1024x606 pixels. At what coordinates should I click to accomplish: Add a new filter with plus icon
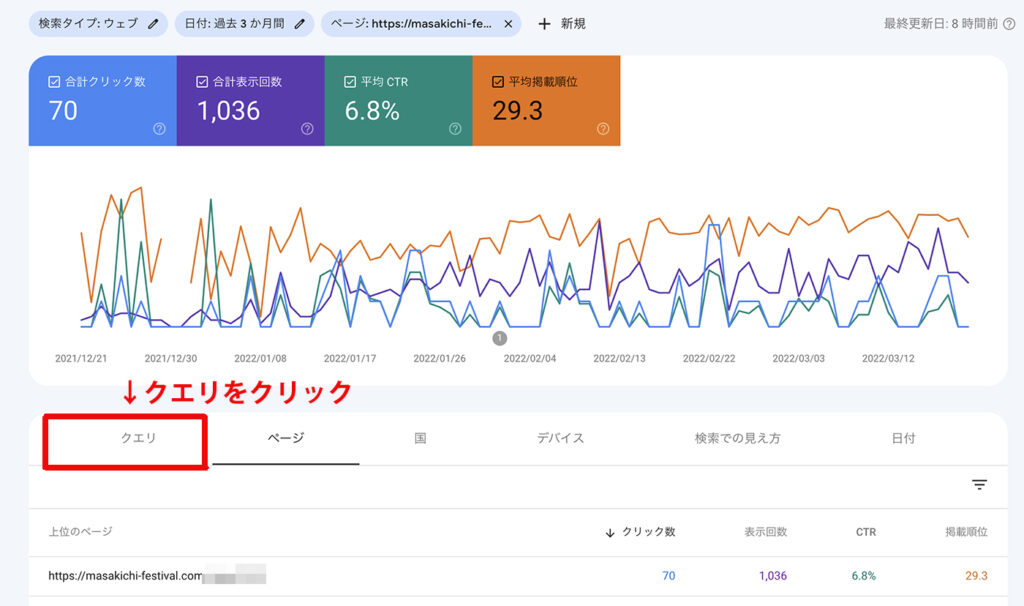(x=544, y=24)
